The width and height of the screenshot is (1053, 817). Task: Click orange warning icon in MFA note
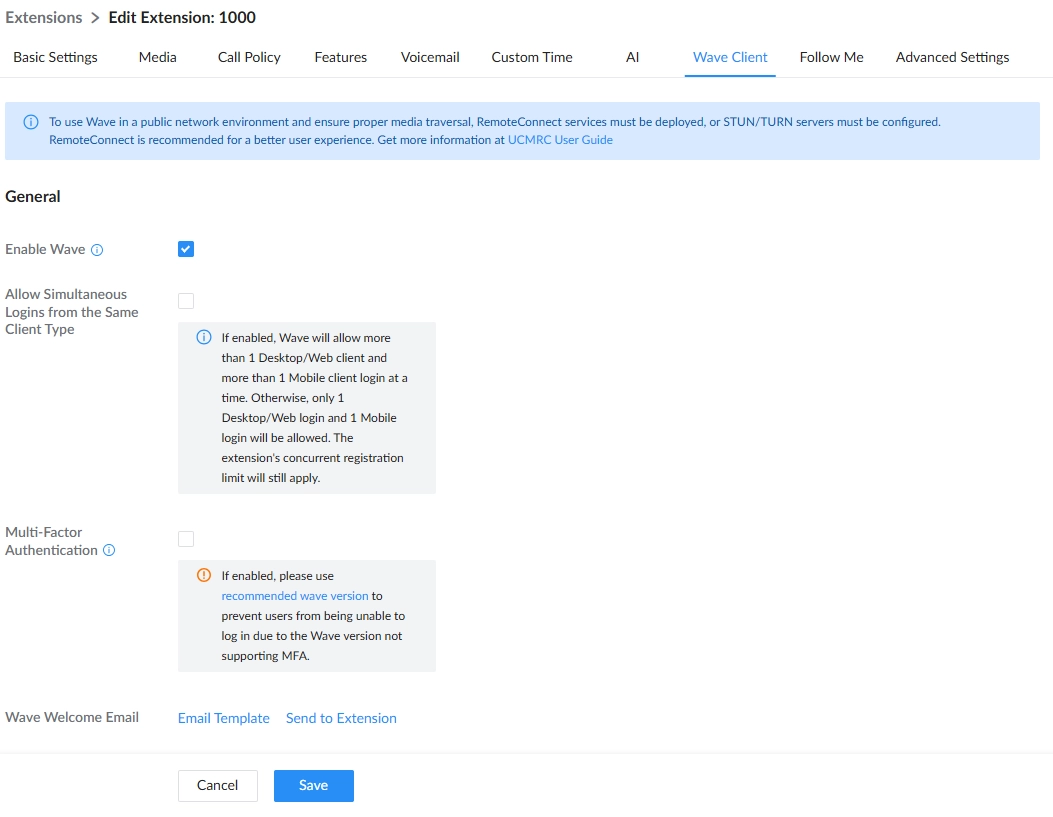pos(203,575)
